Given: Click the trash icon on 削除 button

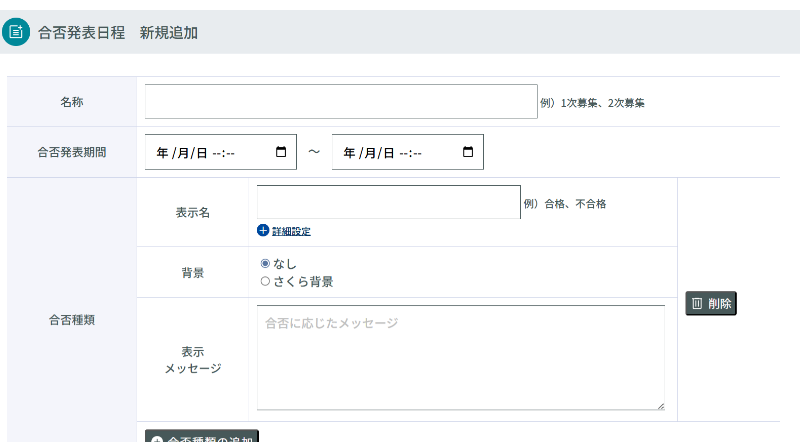Looking at the screenshot, I should (697, 304).
